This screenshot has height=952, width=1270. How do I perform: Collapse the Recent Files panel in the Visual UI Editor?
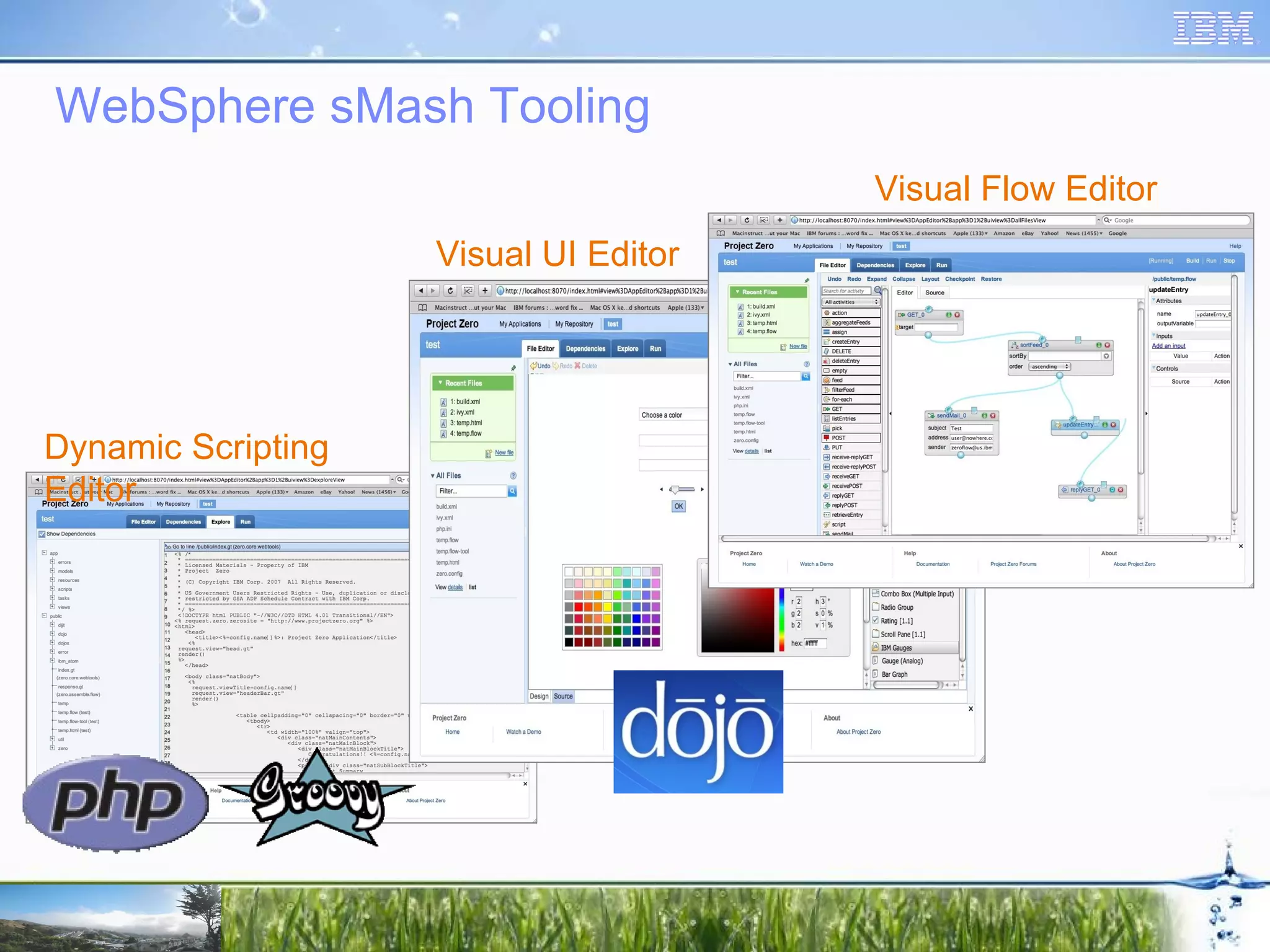(440, 383)
